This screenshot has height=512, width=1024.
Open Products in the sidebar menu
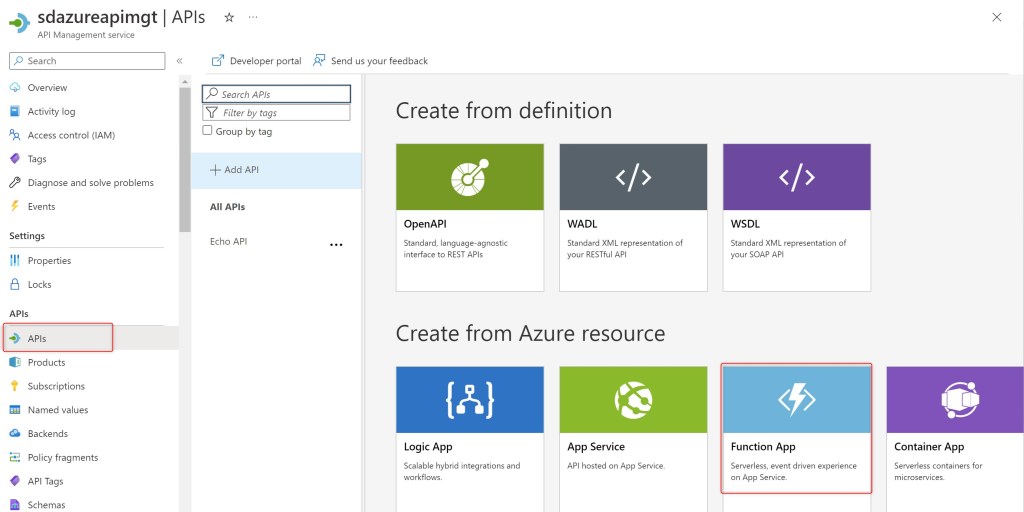[46, 362]
